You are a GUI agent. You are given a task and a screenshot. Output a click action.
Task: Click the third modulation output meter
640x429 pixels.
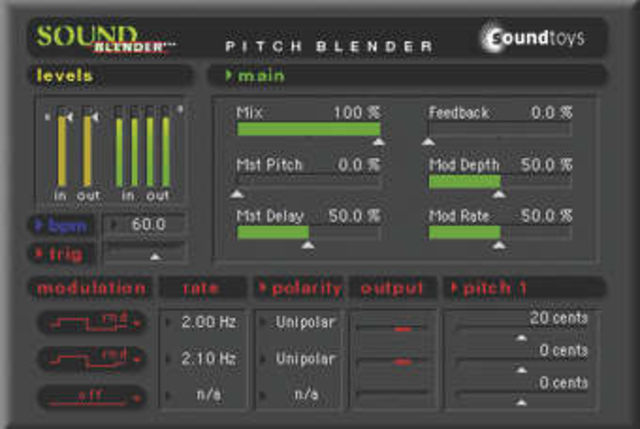393,393
